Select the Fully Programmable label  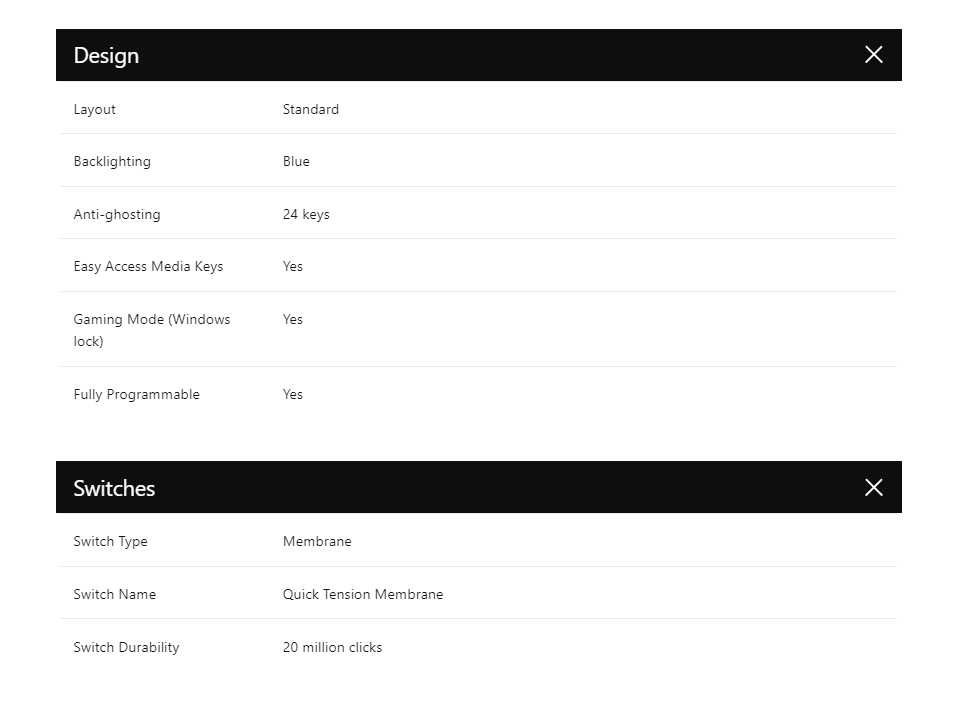tap(136, 394)
